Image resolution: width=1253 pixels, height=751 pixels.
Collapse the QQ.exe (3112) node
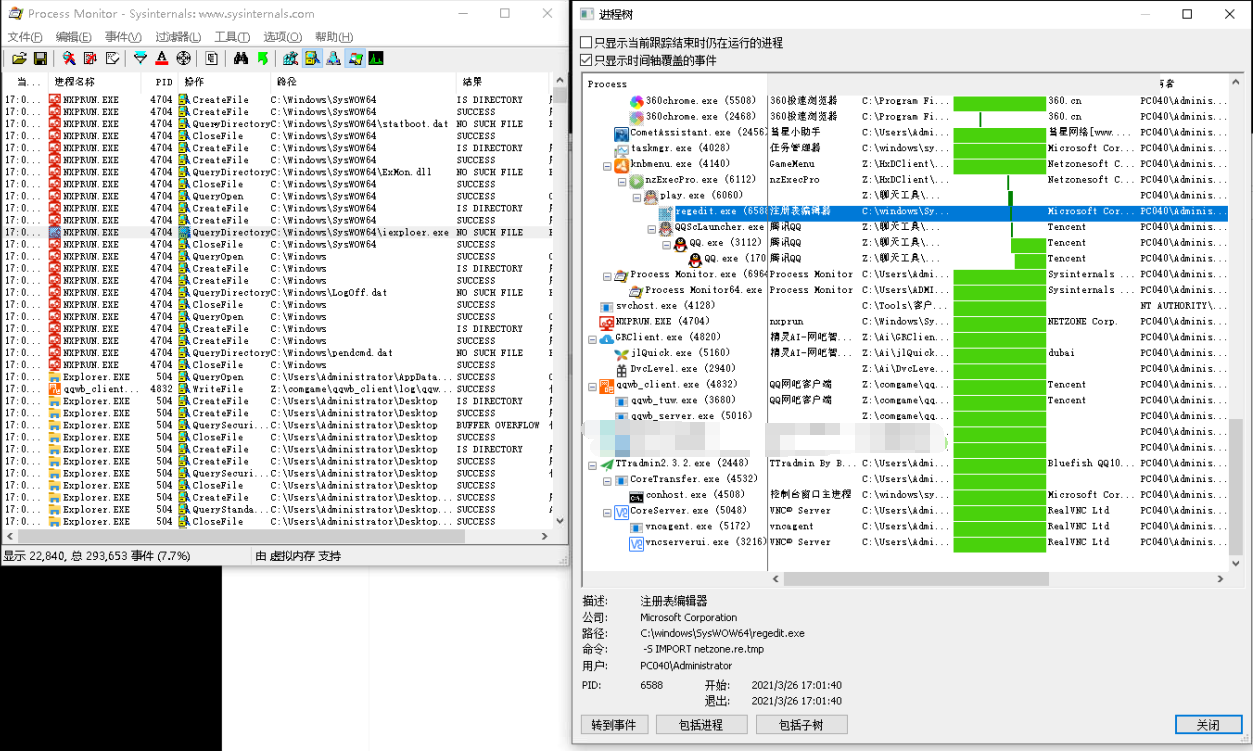point(666,243)
